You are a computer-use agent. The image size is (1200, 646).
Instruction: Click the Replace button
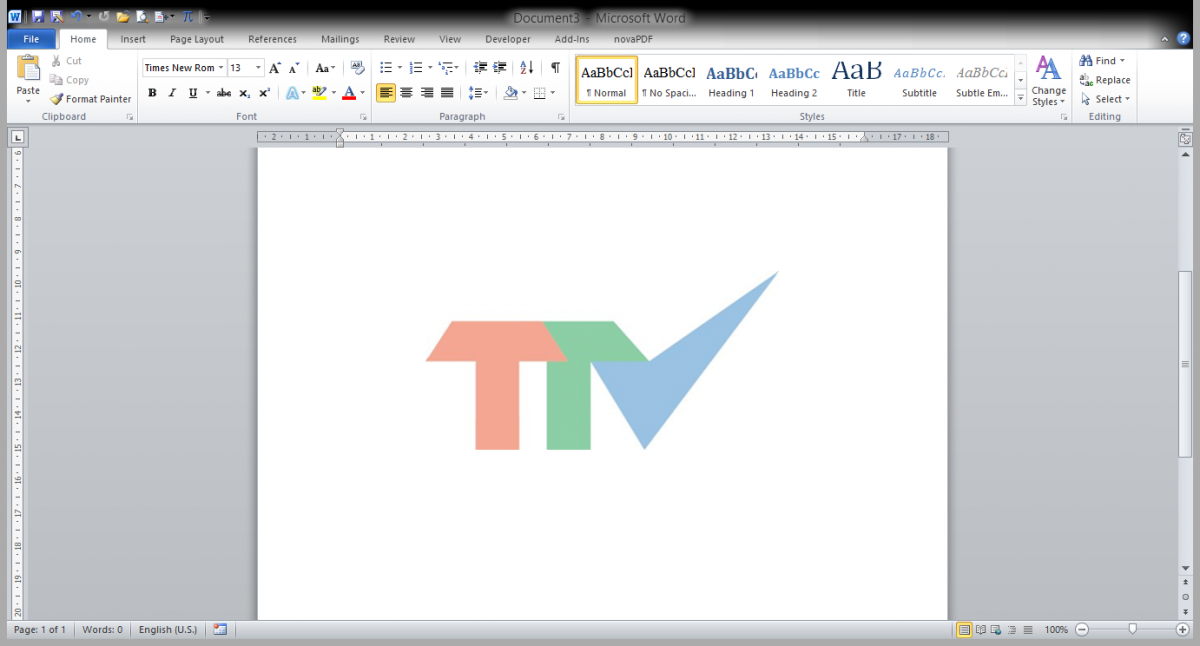click(1105, 80)
